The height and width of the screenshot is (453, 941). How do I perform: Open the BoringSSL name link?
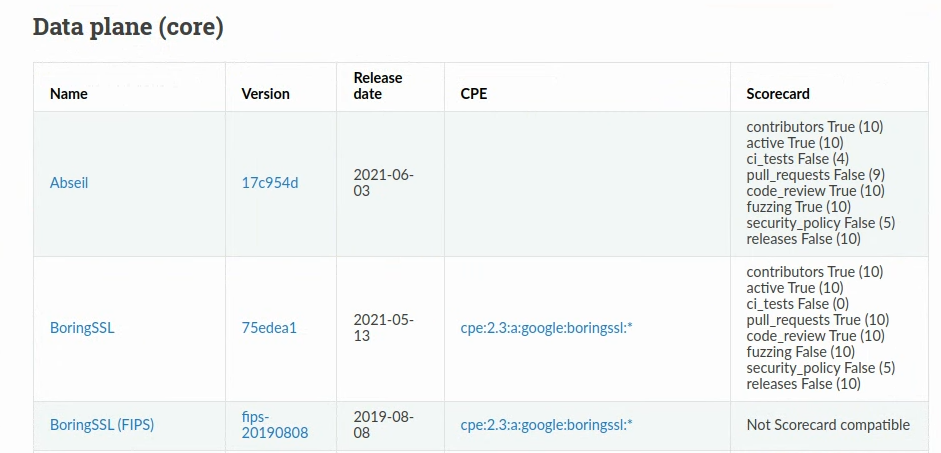coord(82,327)
